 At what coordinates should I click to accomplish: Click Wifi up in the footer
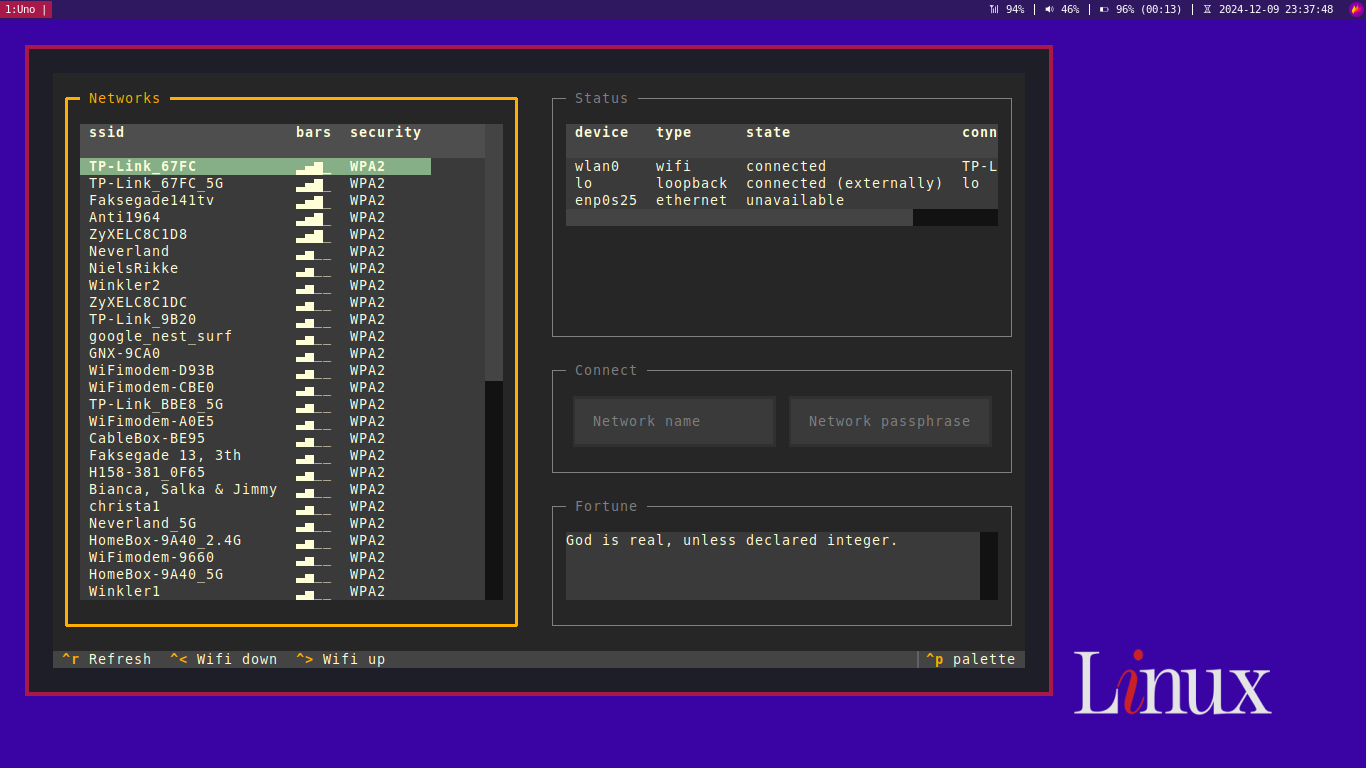341,659
